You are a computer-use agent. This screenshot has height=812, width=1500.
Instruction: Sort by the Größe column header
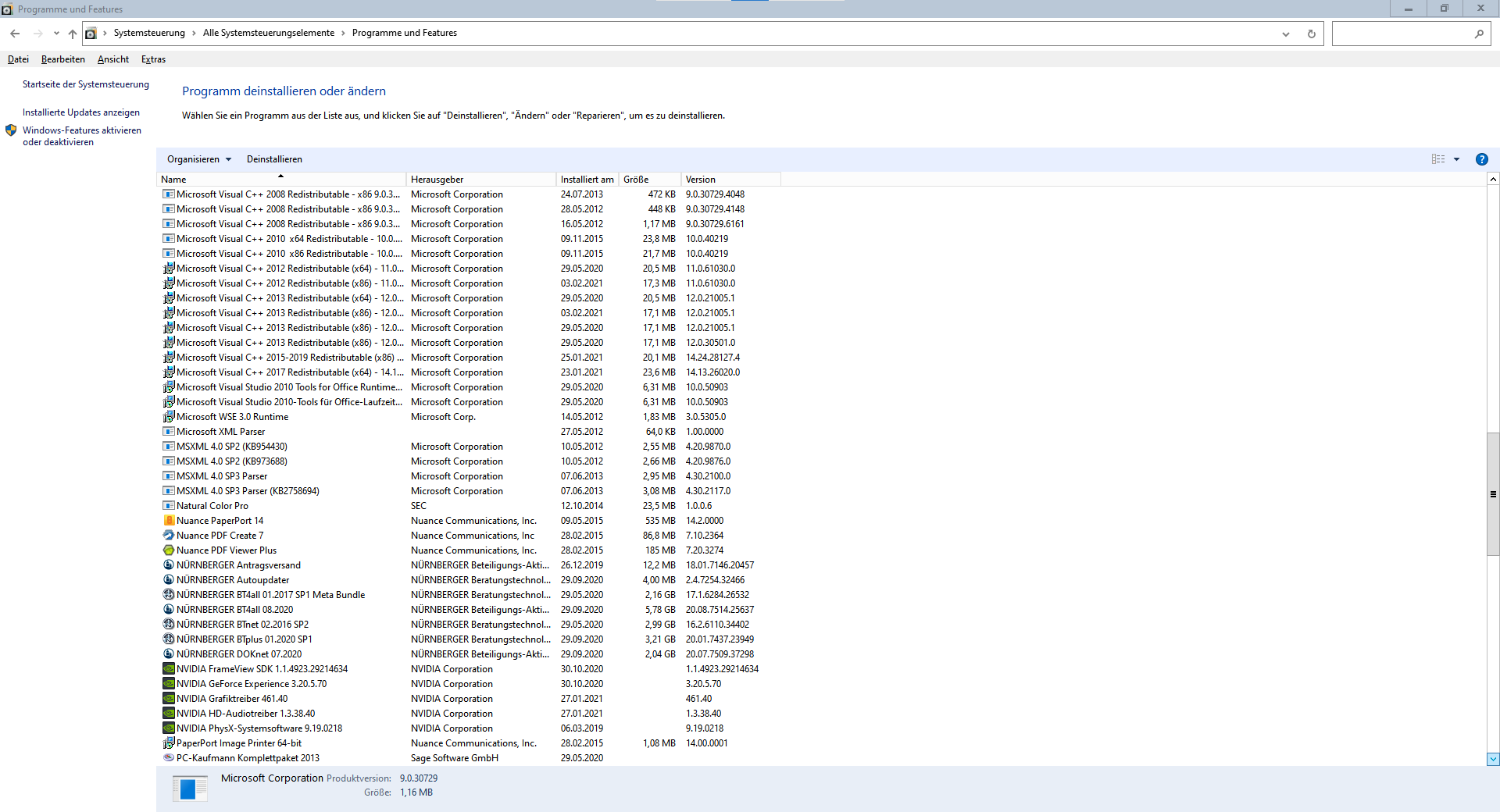650,180
